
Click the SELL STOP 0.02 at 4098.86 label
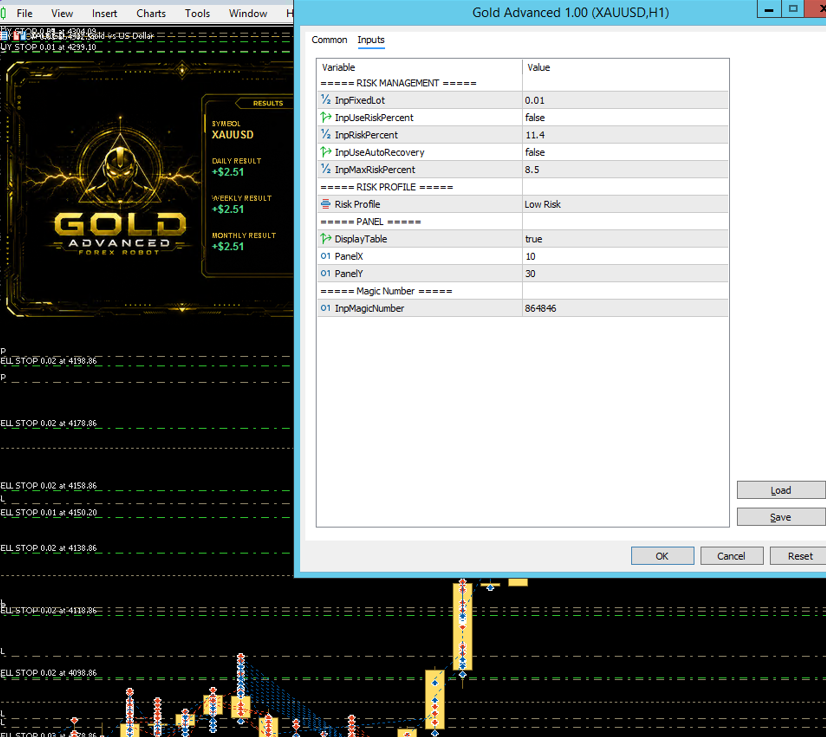(48, 673)
